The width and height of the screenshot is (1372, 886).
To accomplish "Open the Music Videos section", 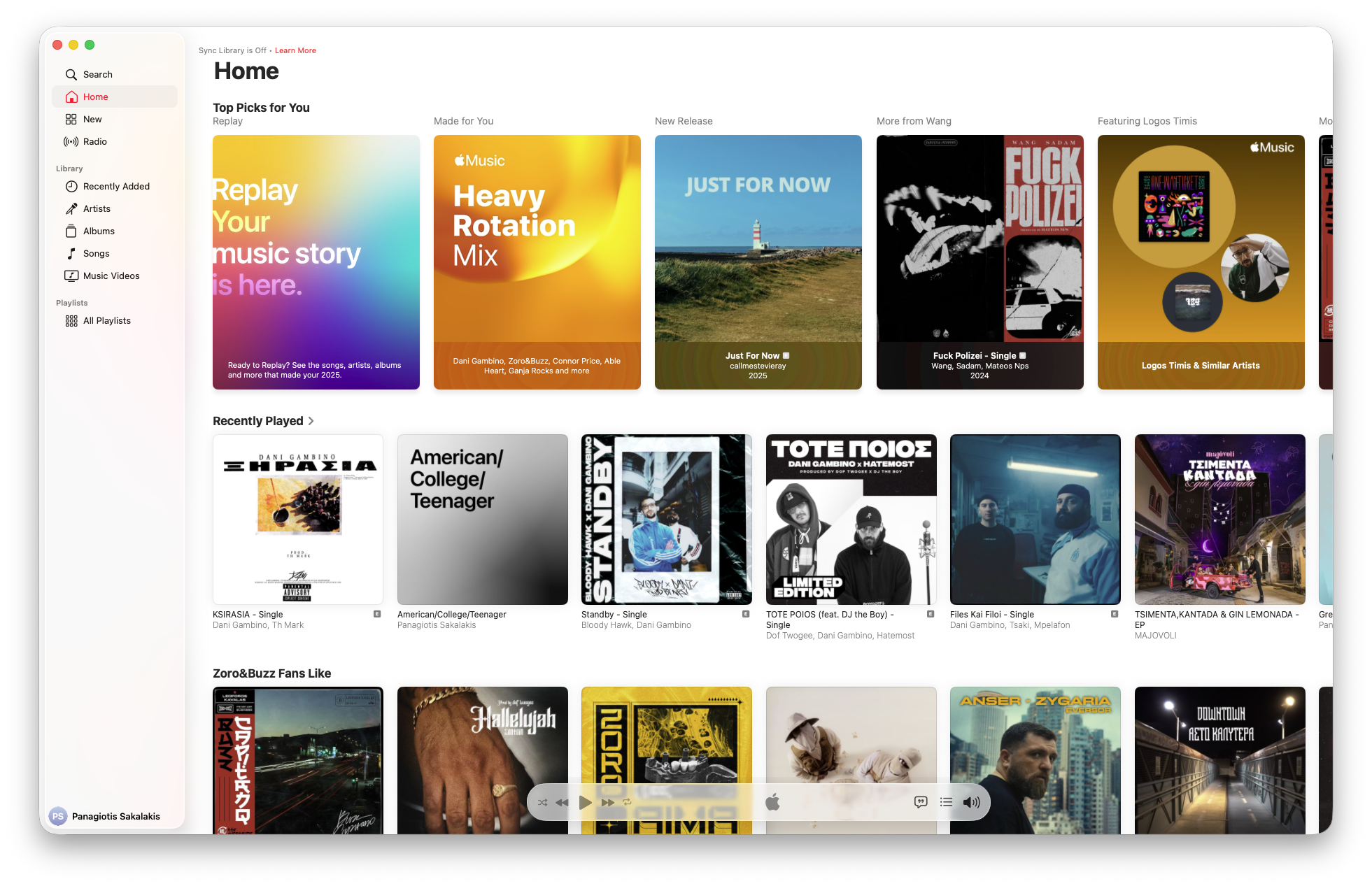I will [111, 276].
